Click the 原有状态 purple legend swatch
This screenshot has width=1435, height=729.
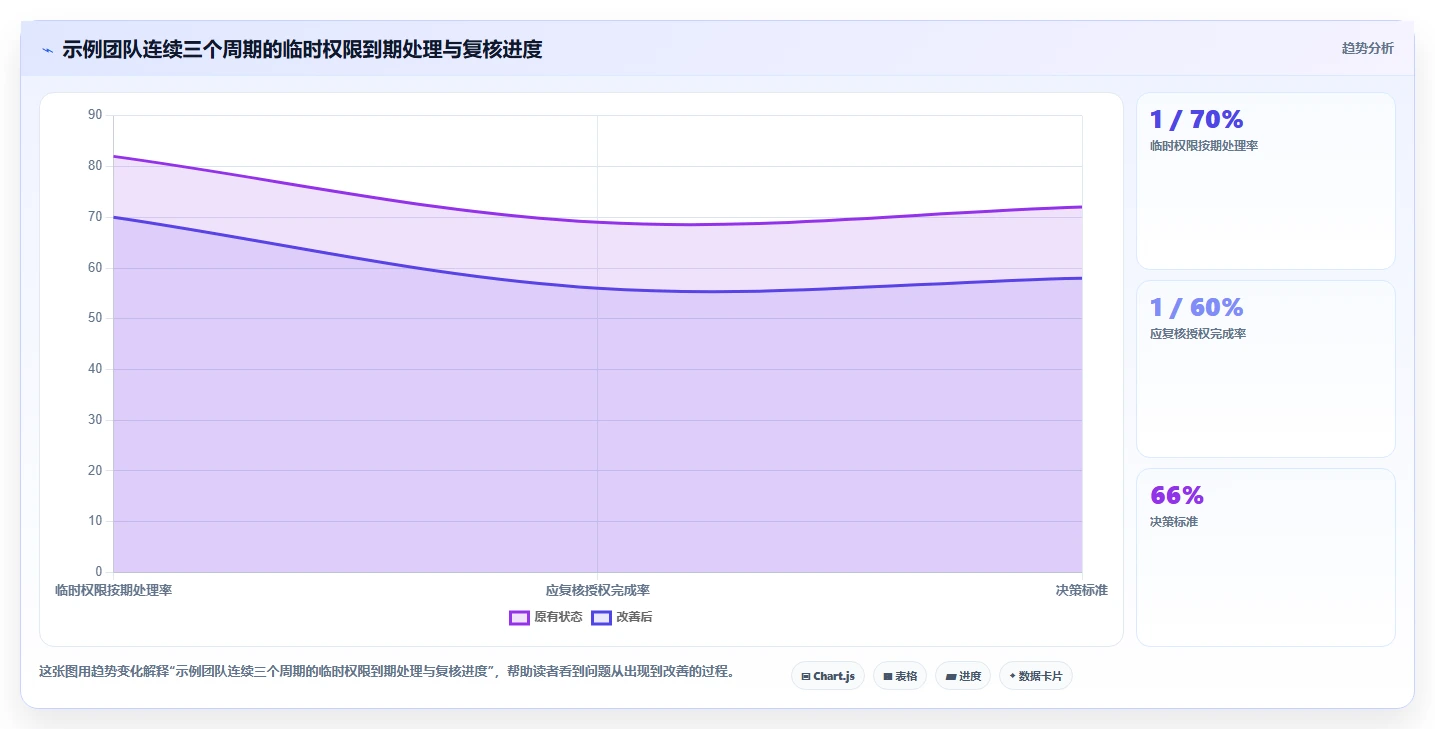click(519, 617)
